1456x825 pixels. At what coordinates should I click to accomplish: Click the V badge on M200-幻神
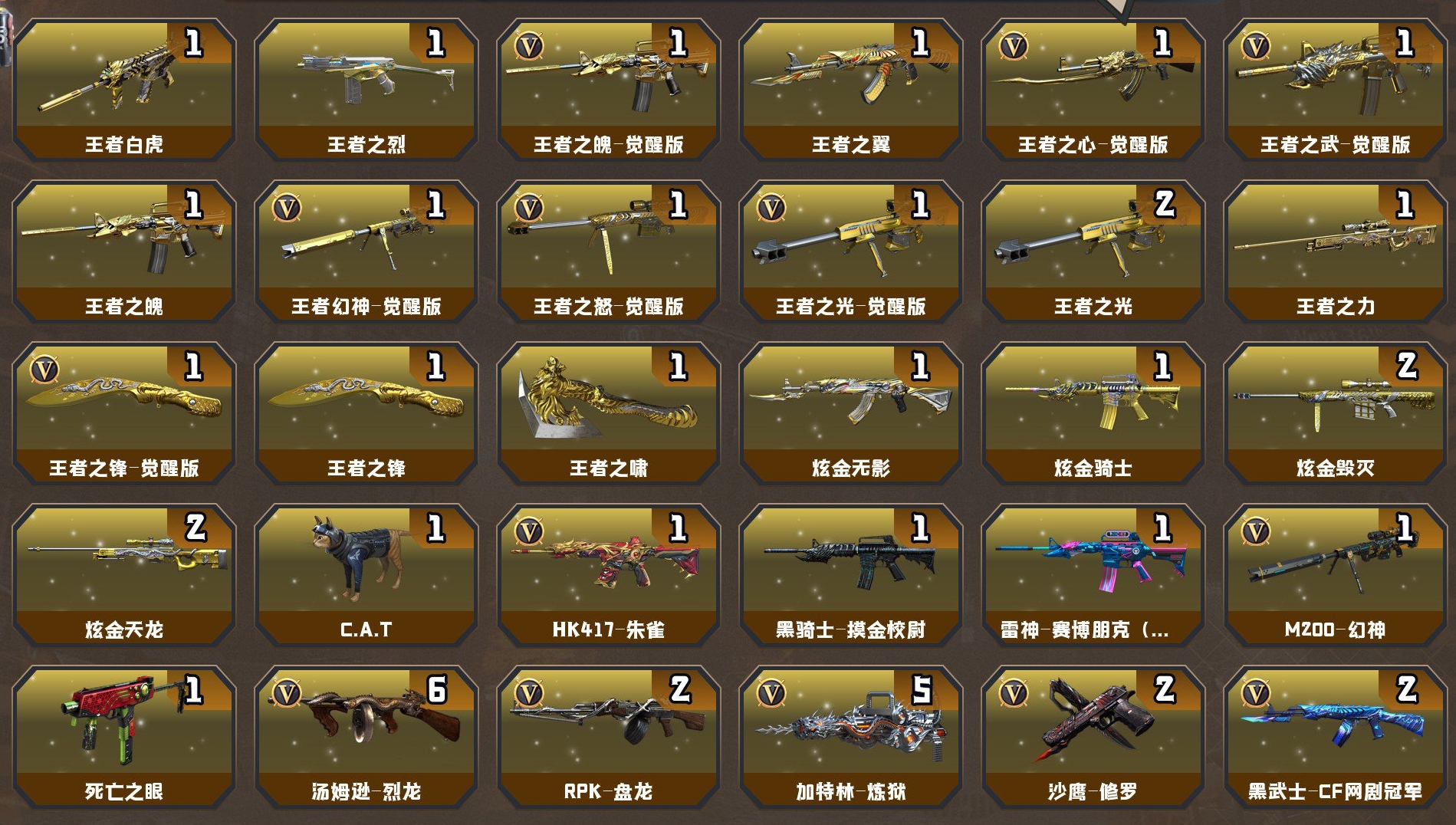click(x=1256, y=532)
